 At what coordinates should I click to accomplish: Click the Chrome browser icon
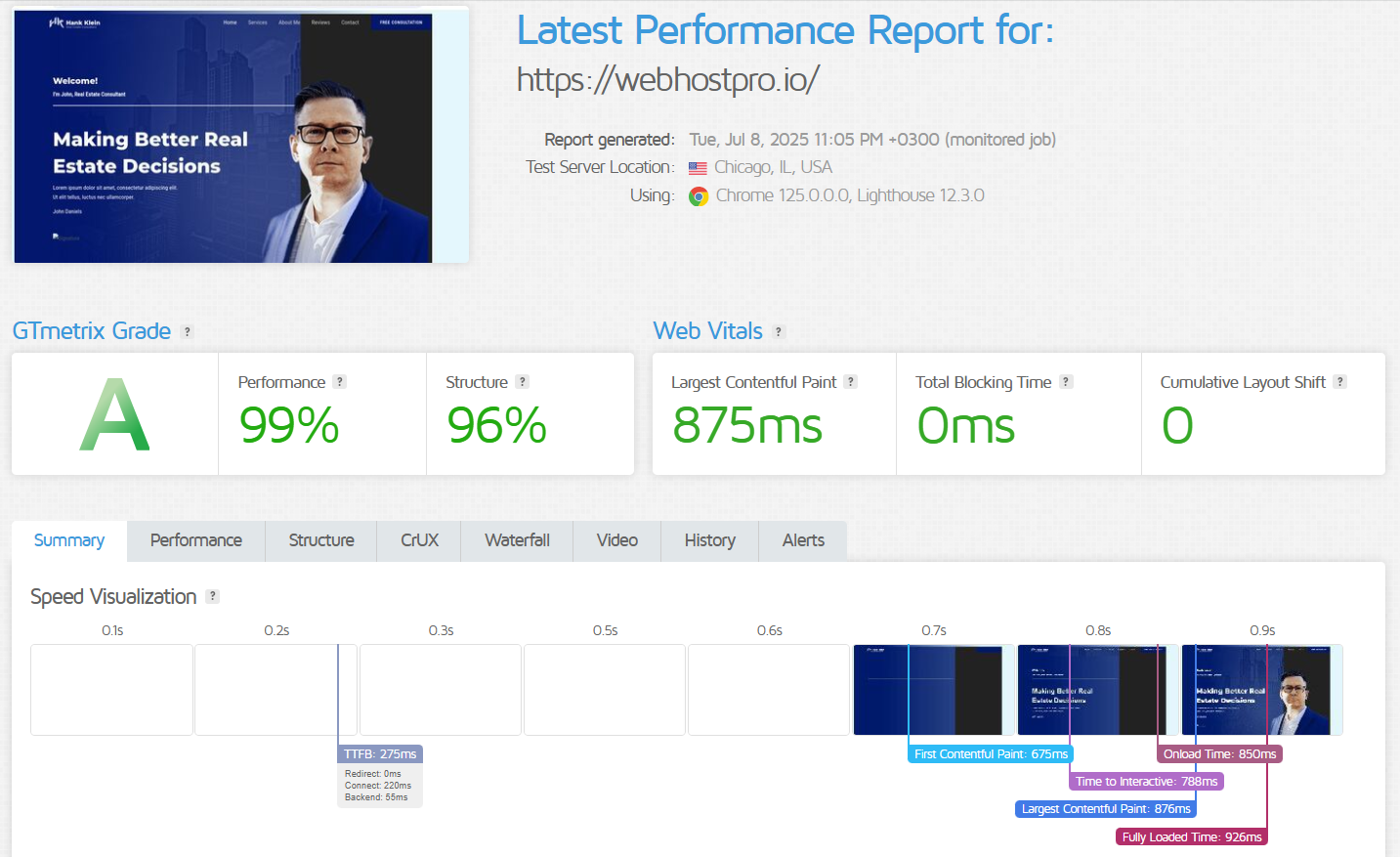(x=699, y=196)
